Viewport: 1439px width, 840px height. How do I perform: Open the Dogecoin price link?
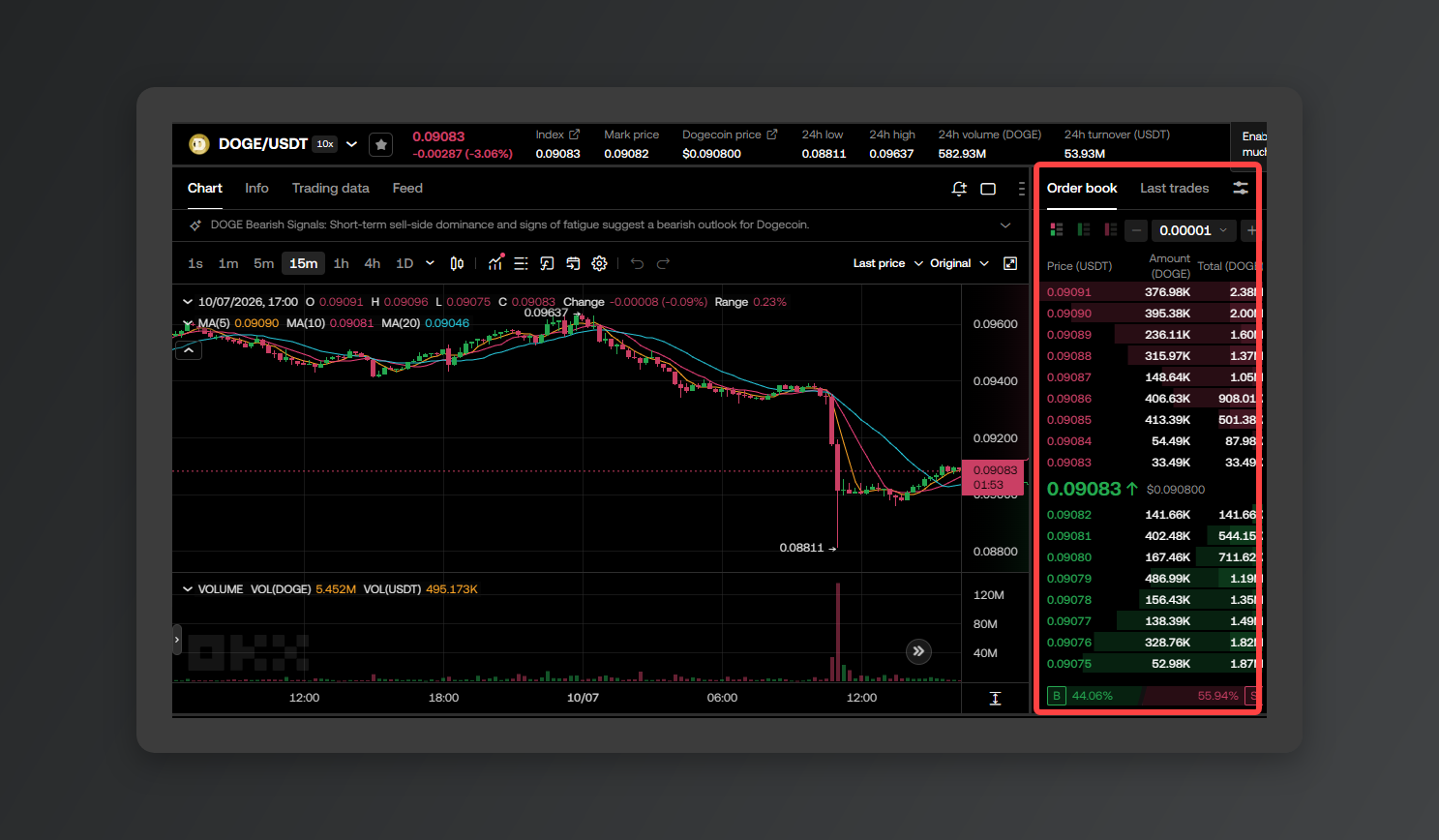[x=730, y=135]
